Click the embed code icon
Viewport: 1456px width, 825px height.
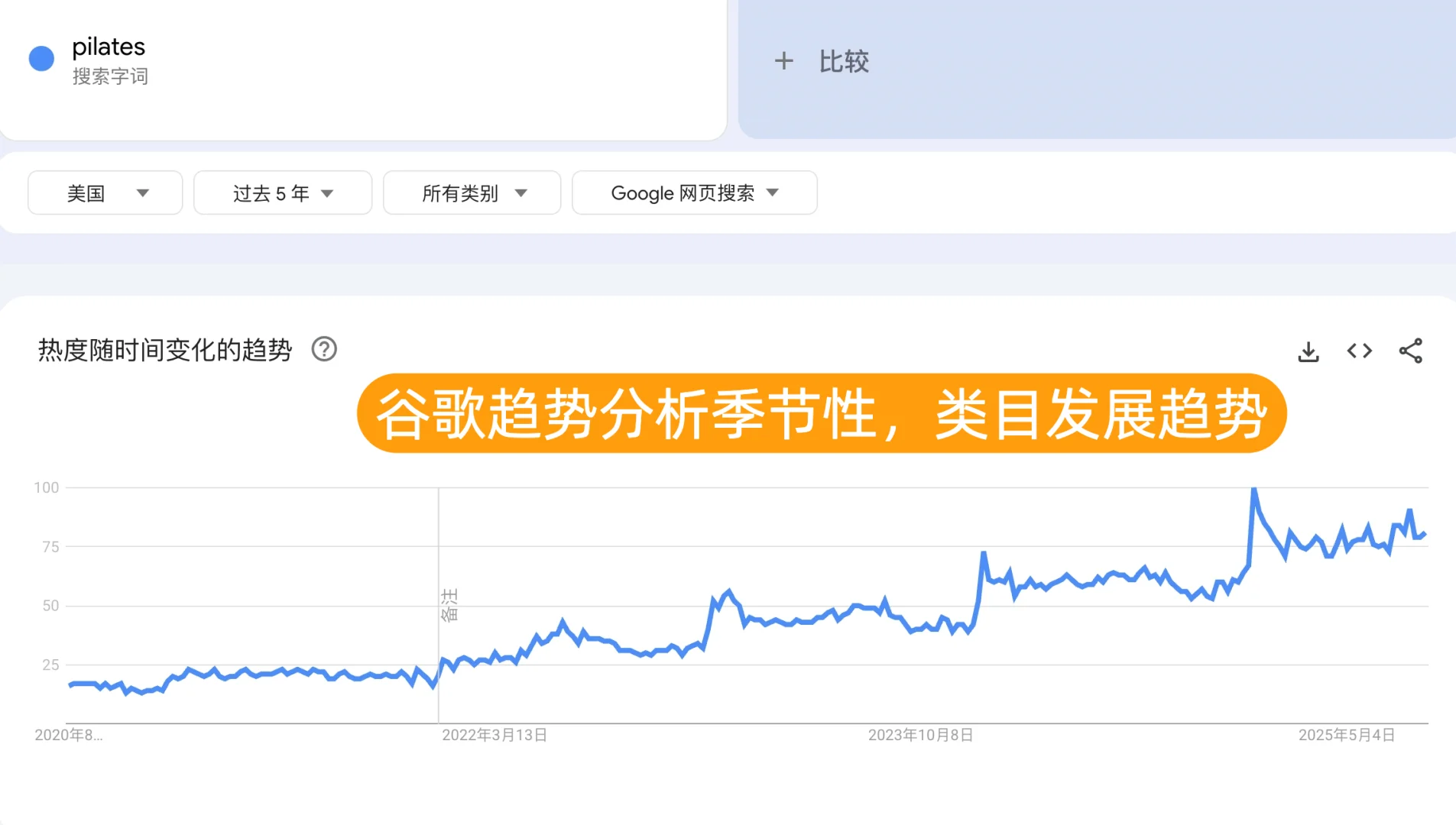pyautogui.click(x=1360, y=351)
